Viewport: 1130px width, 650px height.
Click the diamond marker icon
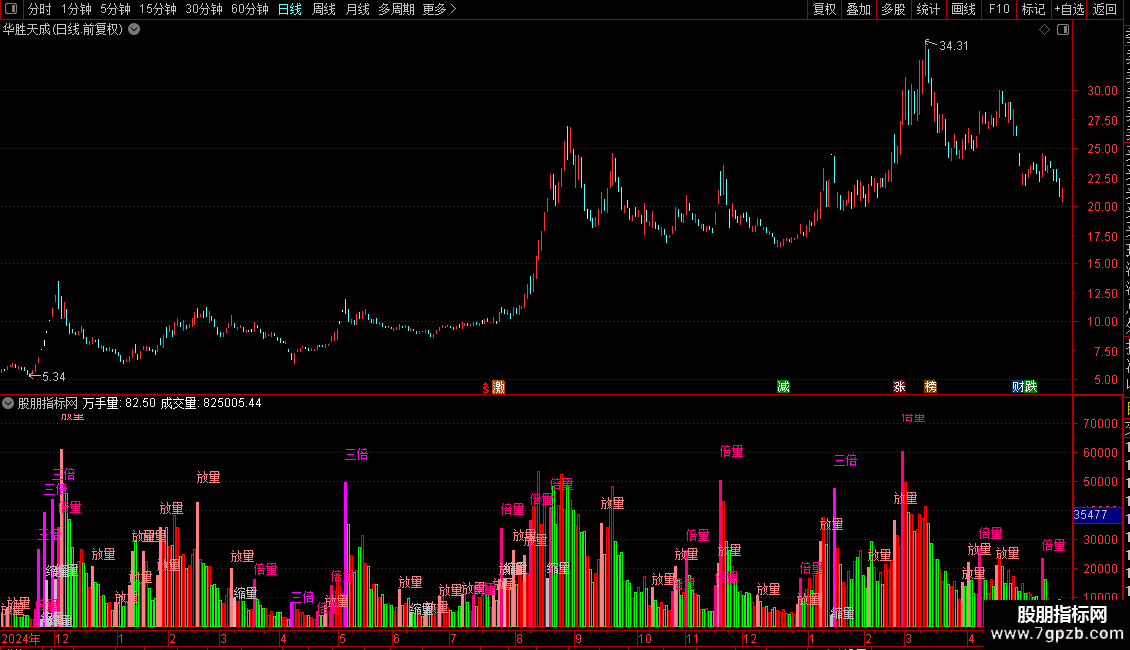coord(1044,30)
